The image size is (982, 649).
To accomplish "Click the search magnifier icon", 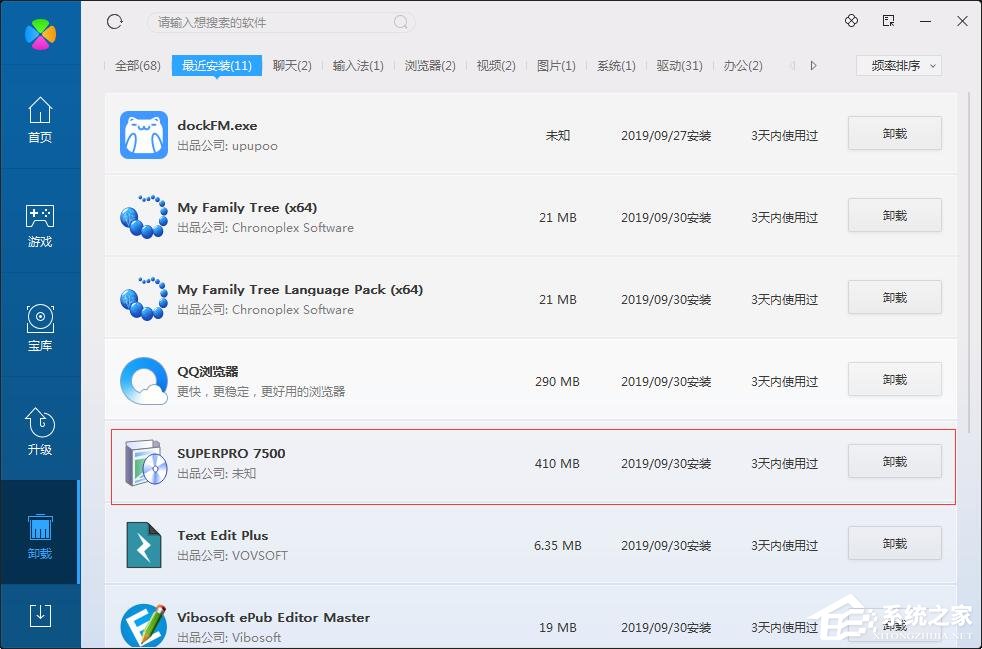I will pos(400,21).
